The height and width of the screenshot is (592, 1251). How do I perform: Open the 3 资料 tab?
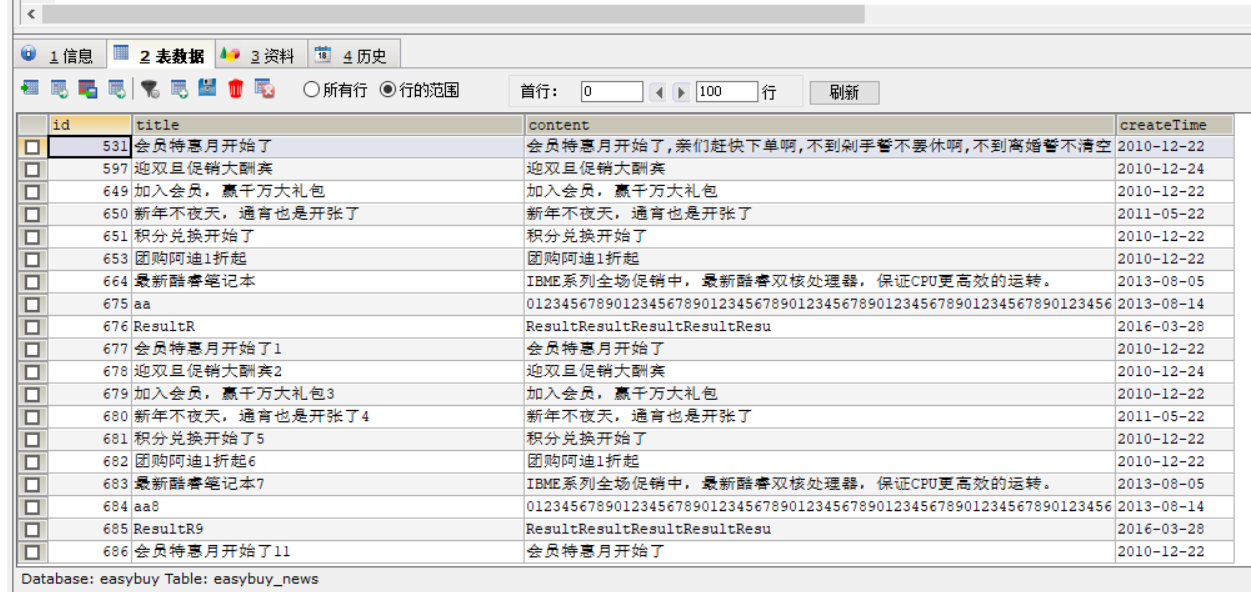click(260, 56)
